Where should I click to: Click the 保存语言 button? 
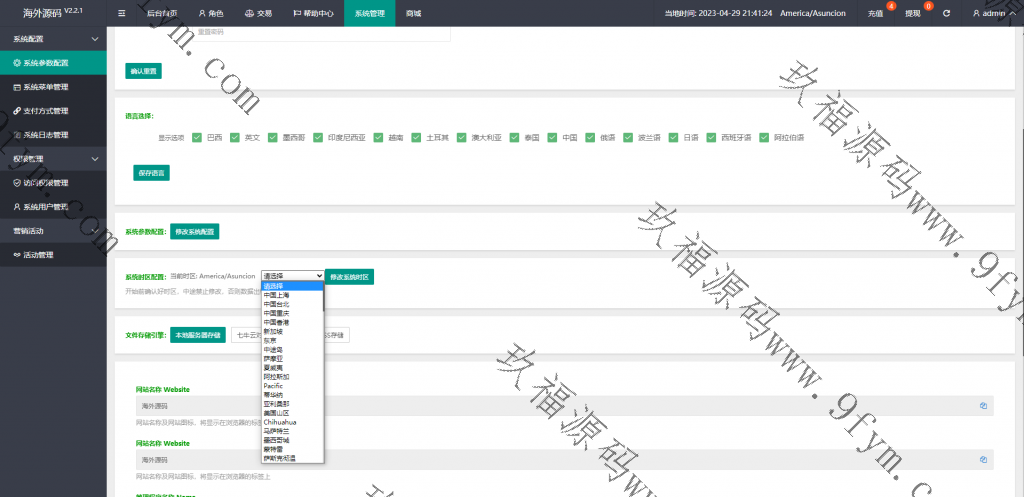(151, 173)
